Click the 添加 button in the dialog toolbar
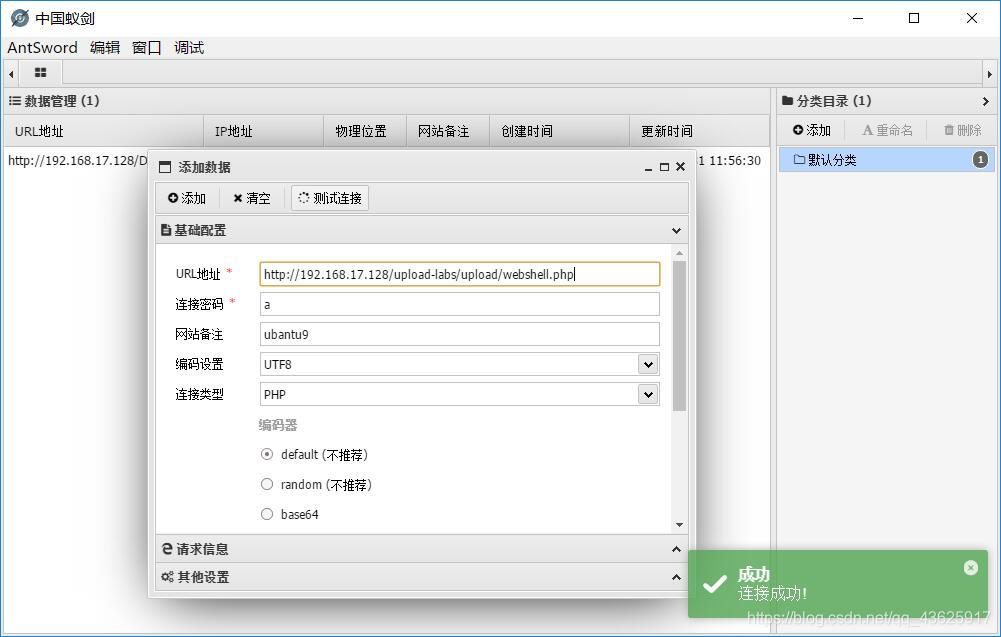The image size is (1001, 637). [187, 199]
